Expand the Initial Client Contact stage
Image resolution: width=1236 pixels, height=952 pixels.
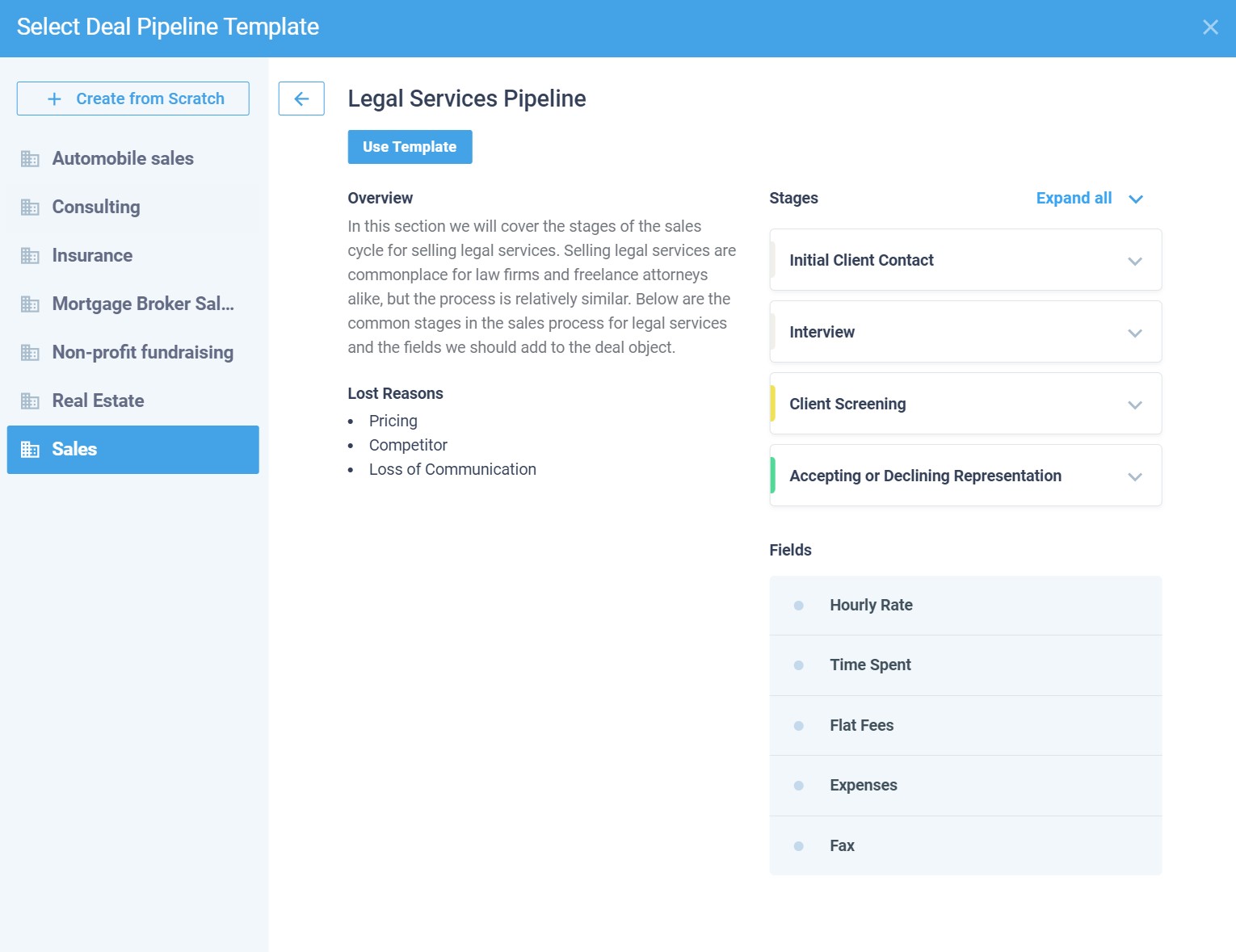click(1134, 261)
